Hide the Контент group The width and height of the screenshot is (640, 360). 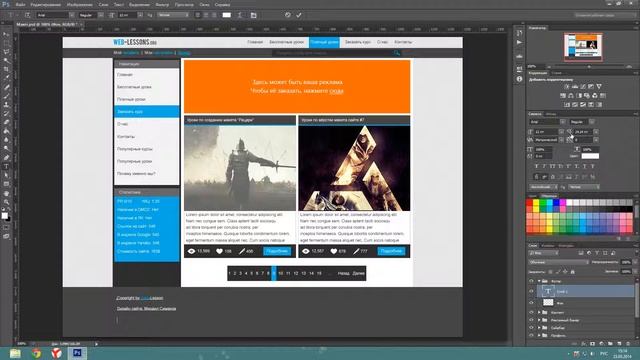point(531,312)
